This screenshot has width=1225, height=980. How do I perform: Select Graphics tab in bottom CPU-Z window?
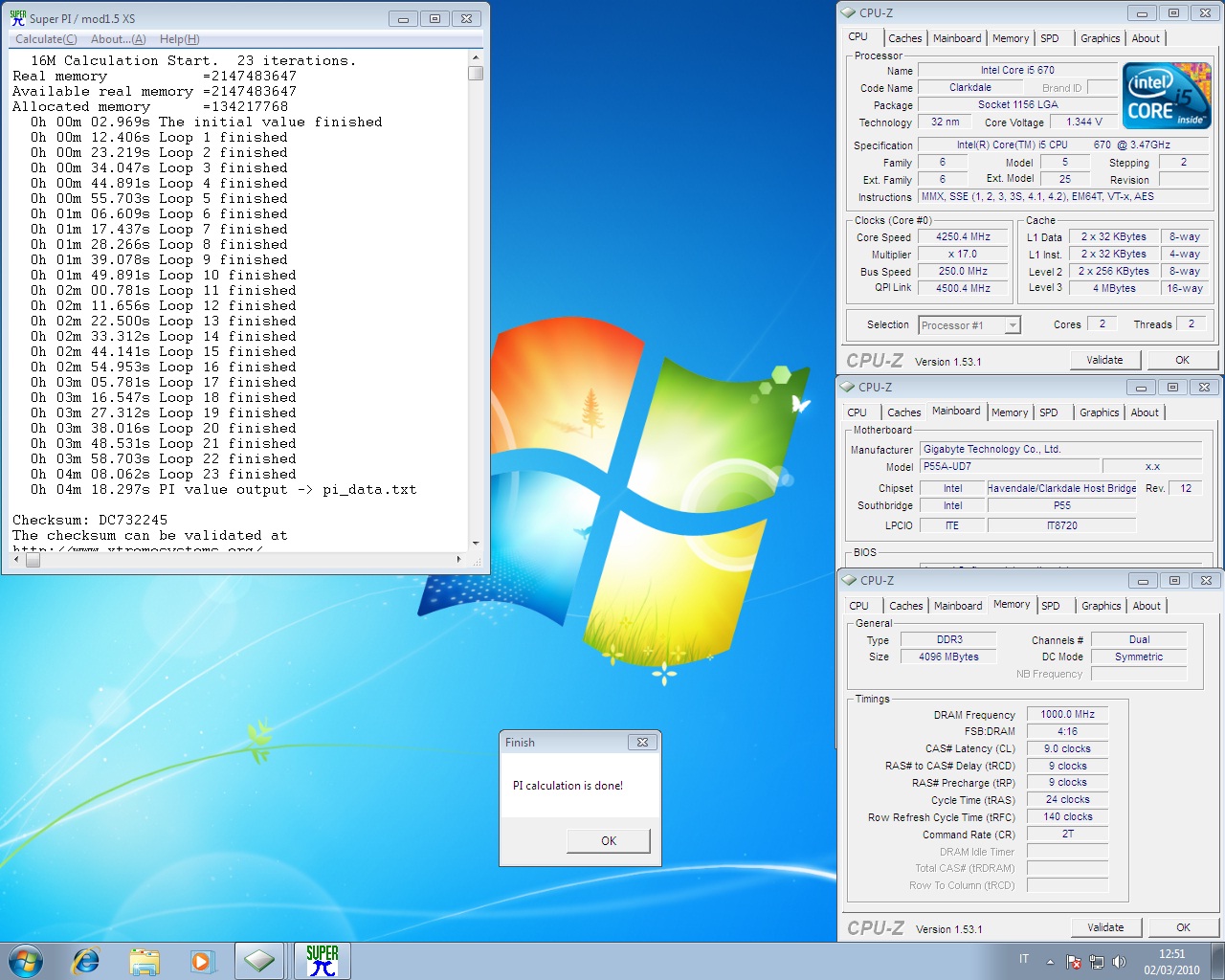[1102, 606]
